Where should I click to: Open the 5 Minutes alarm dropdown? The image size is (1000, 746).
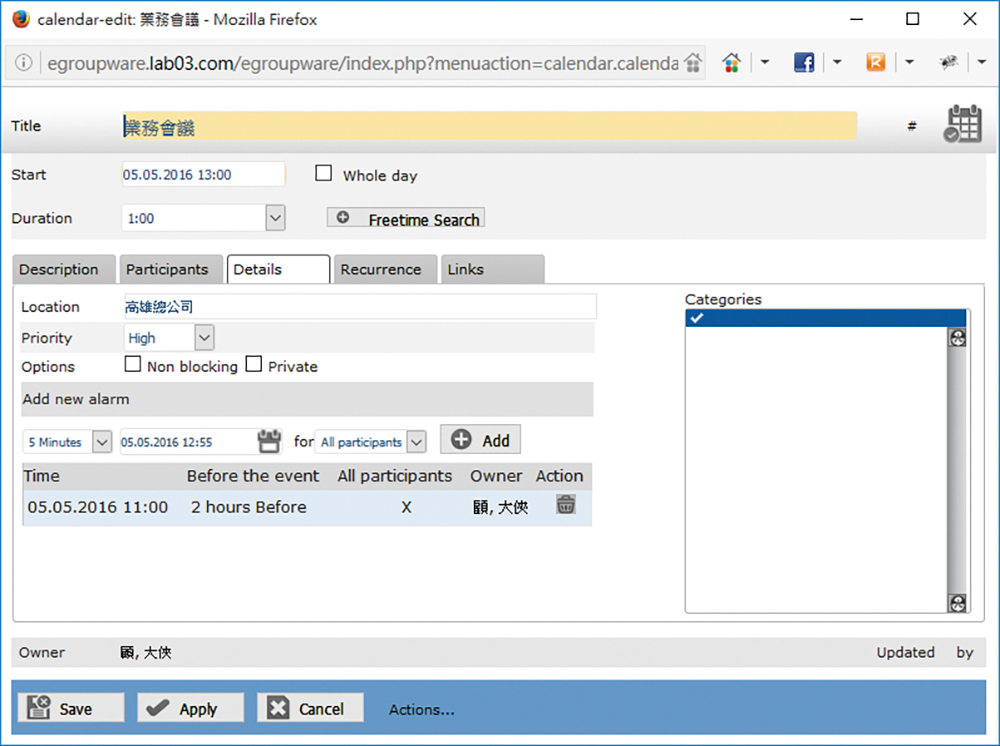[102, 441]
